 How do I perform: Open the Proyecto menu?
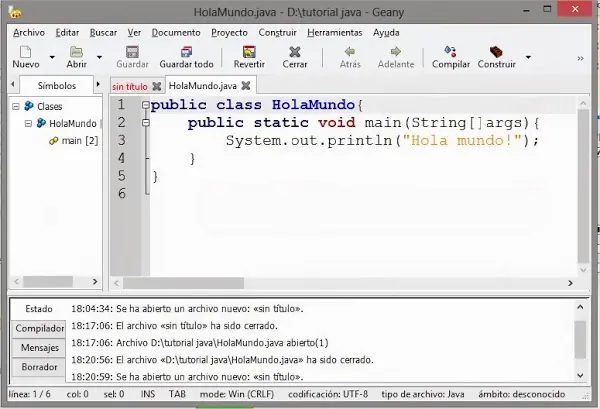[x=229, y=33]
